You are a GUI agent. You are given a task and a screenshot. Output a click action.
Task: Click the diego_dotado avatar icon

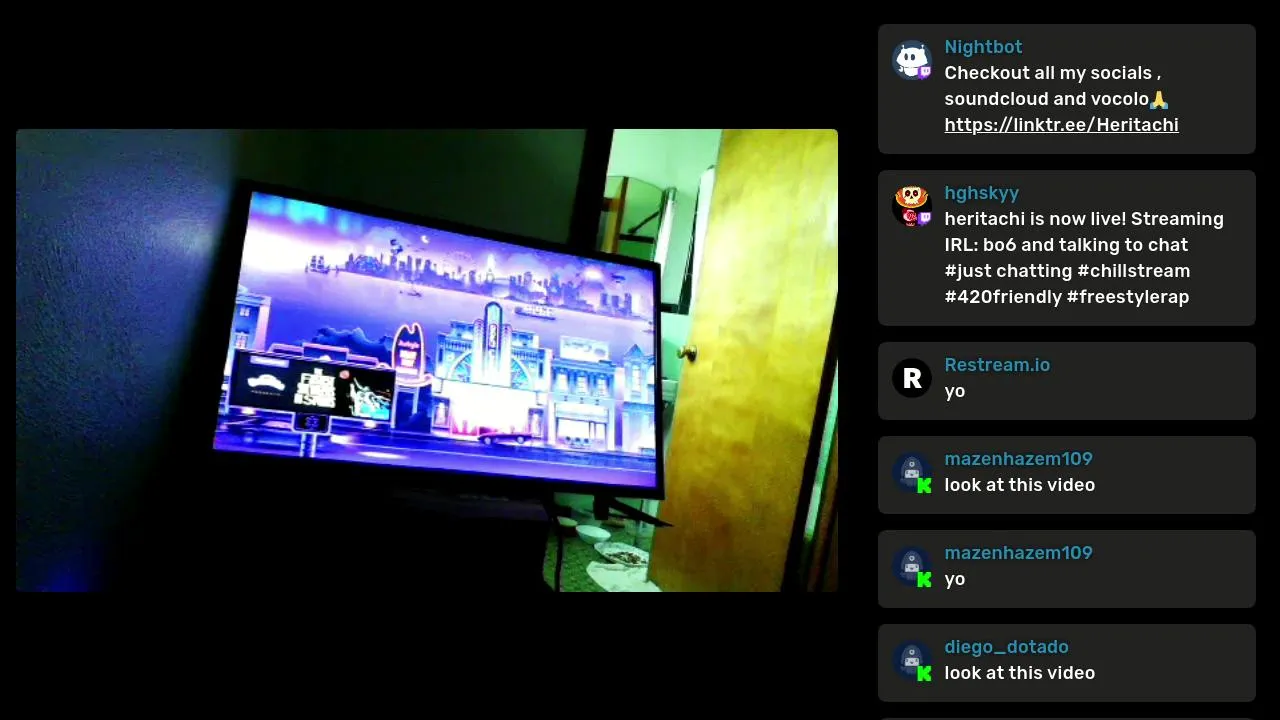[912, 661]
